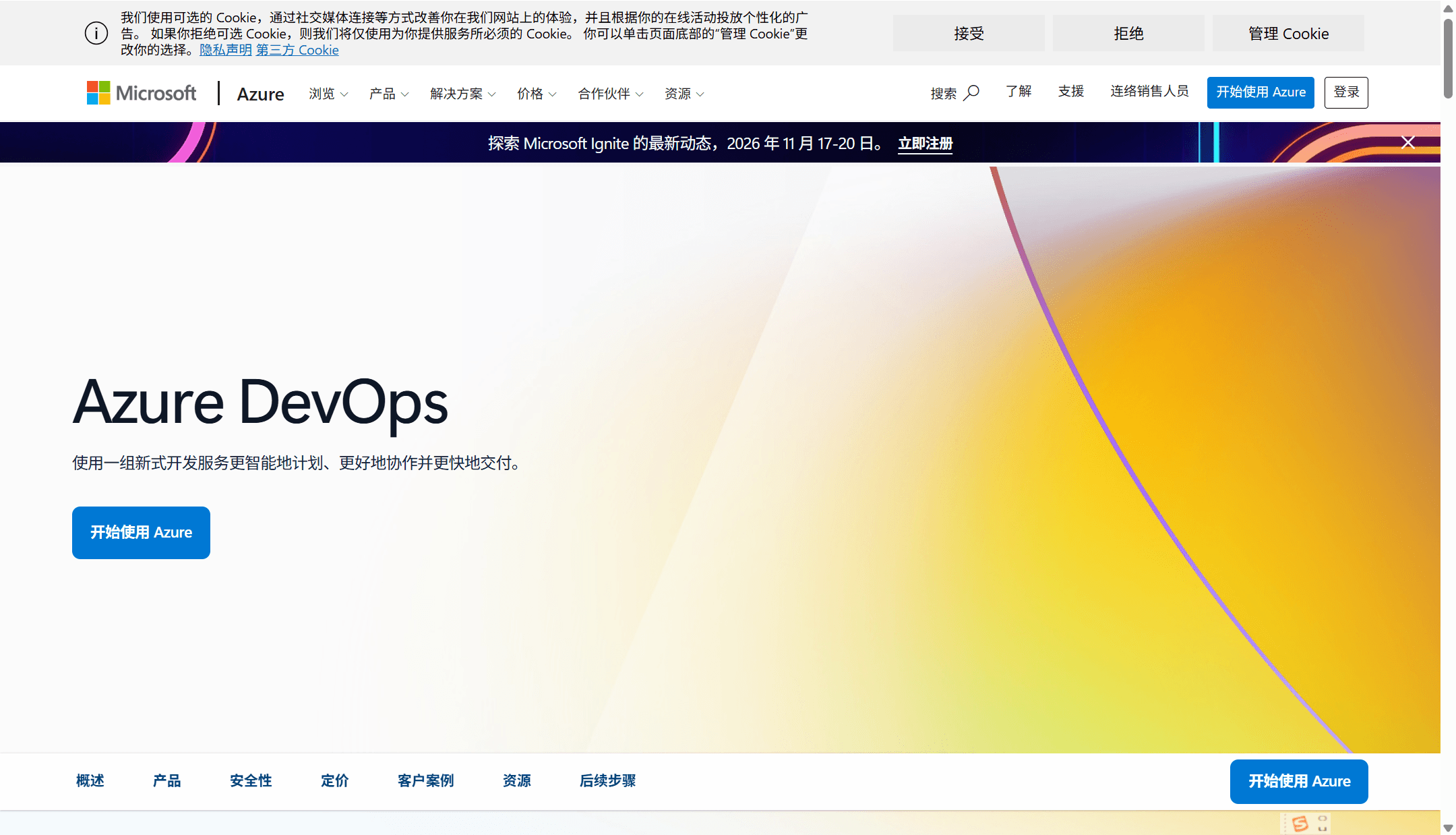Click the page vertical scrollbar thumb

click(1448, 59)
